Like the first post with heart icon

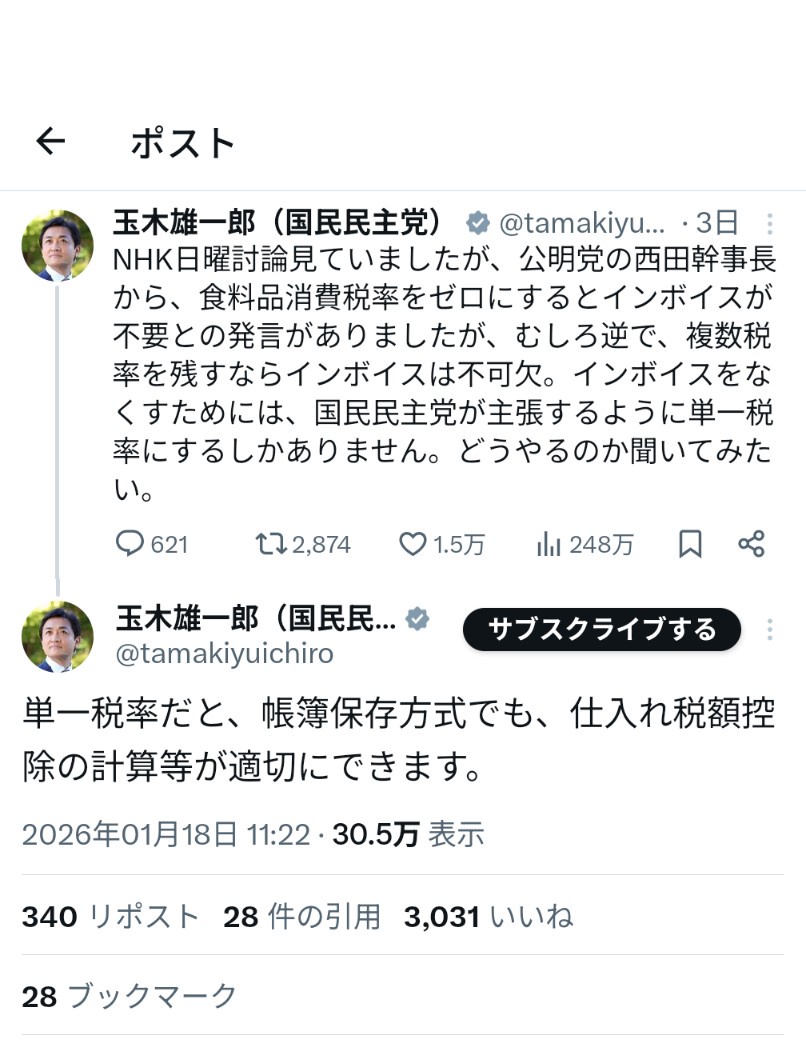pos(412,544)
